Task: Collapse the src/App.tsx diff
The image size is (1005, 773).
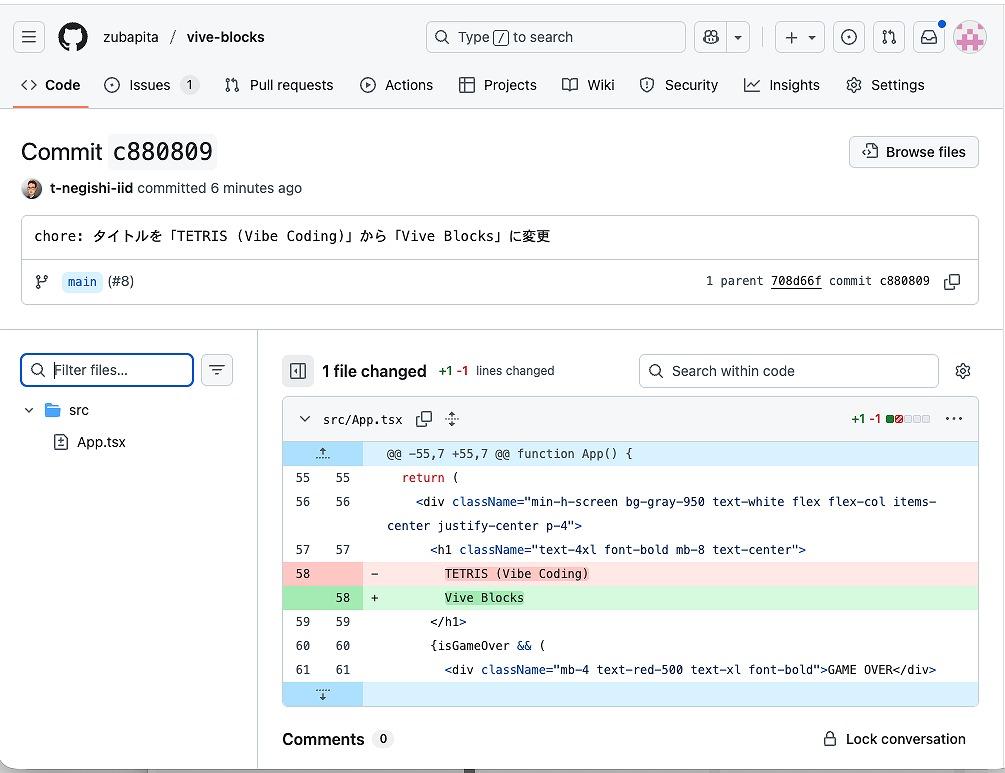Action: tap(304, 419)
